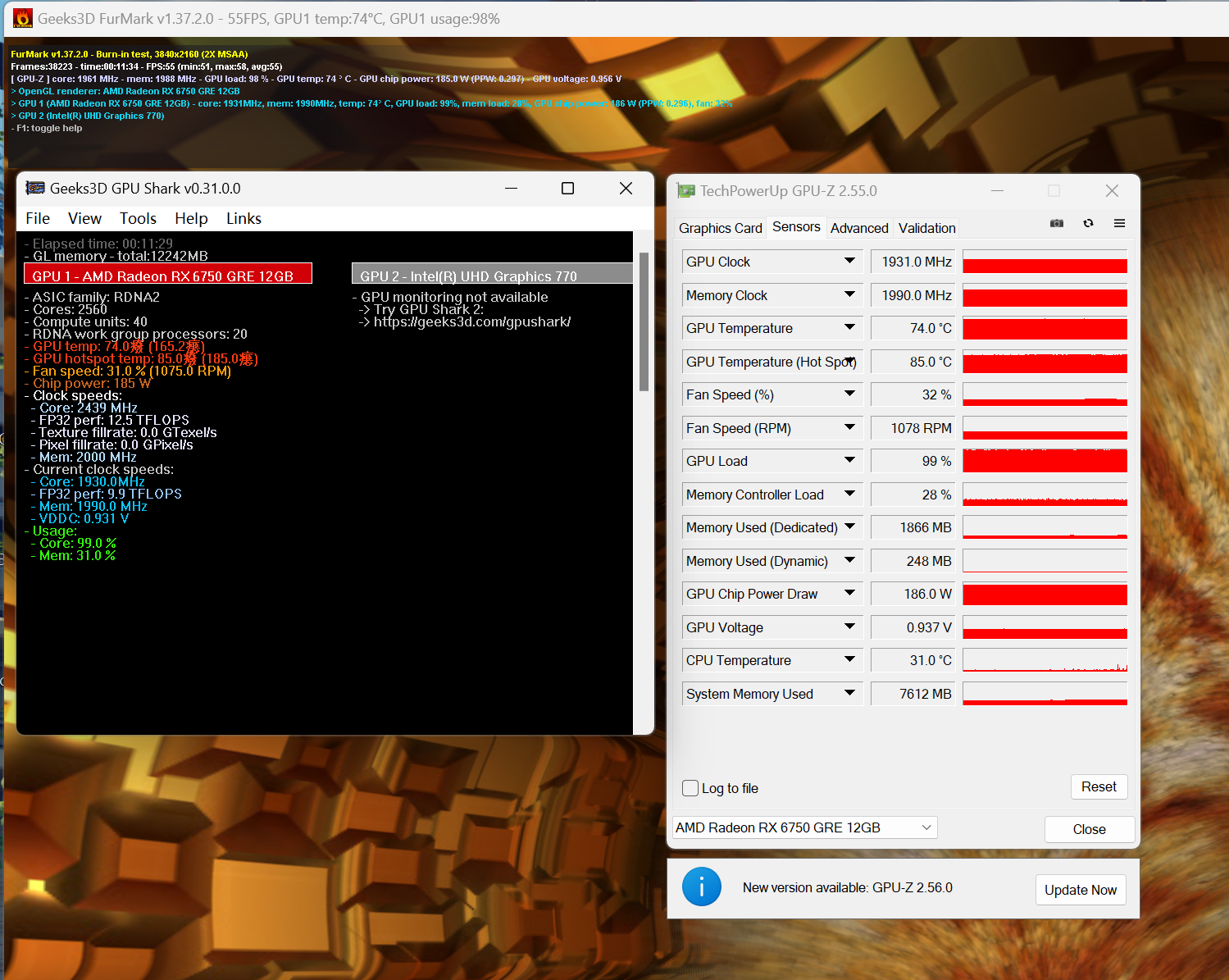
Task: Click the GPU Load red history graph
Action: click(x=1045, y=461)
